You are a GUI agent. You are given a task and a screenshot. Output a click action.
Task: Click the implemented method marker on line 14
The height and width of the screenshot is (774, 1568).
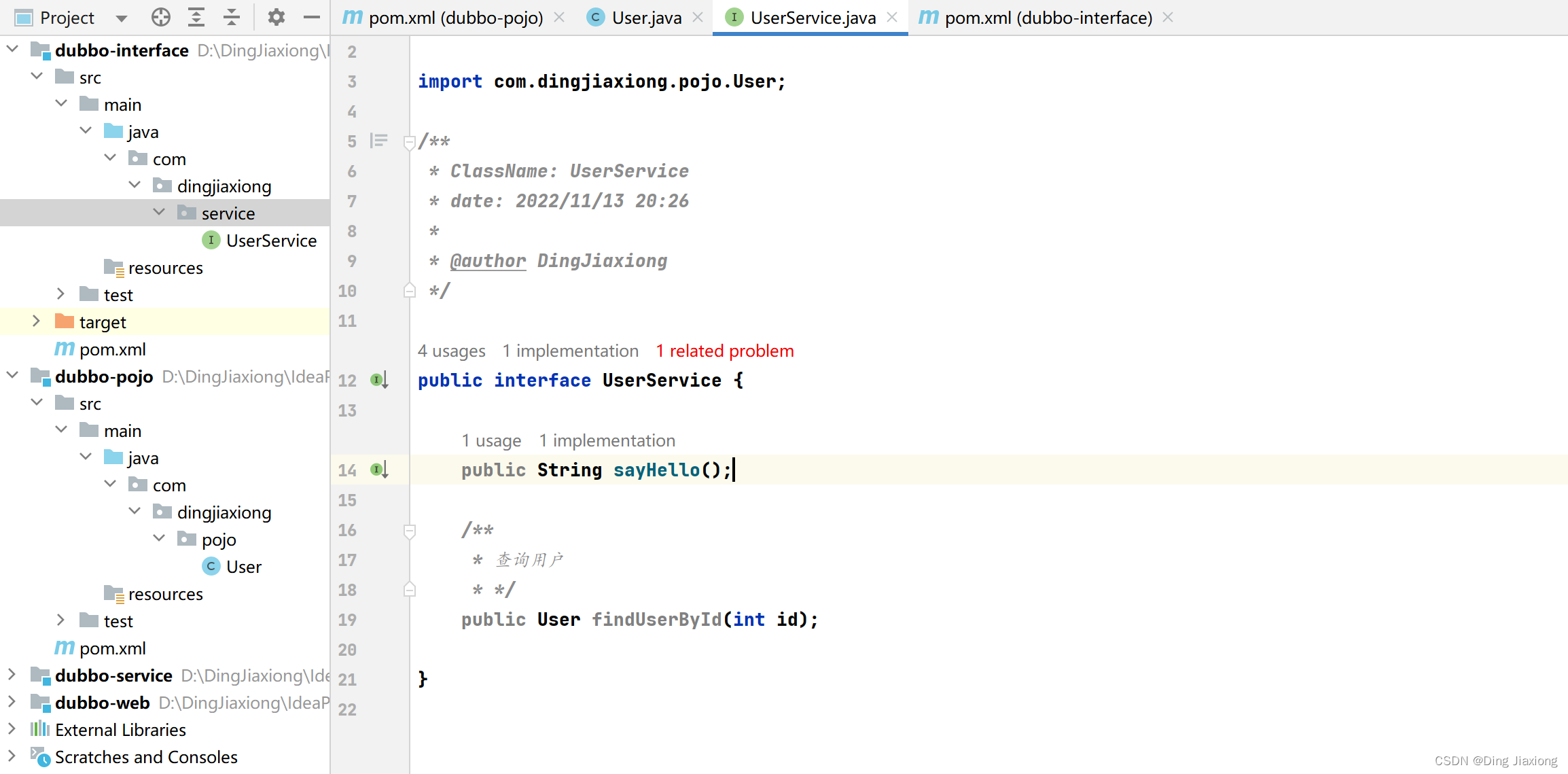pyautogui.click(x=379, y=470)
